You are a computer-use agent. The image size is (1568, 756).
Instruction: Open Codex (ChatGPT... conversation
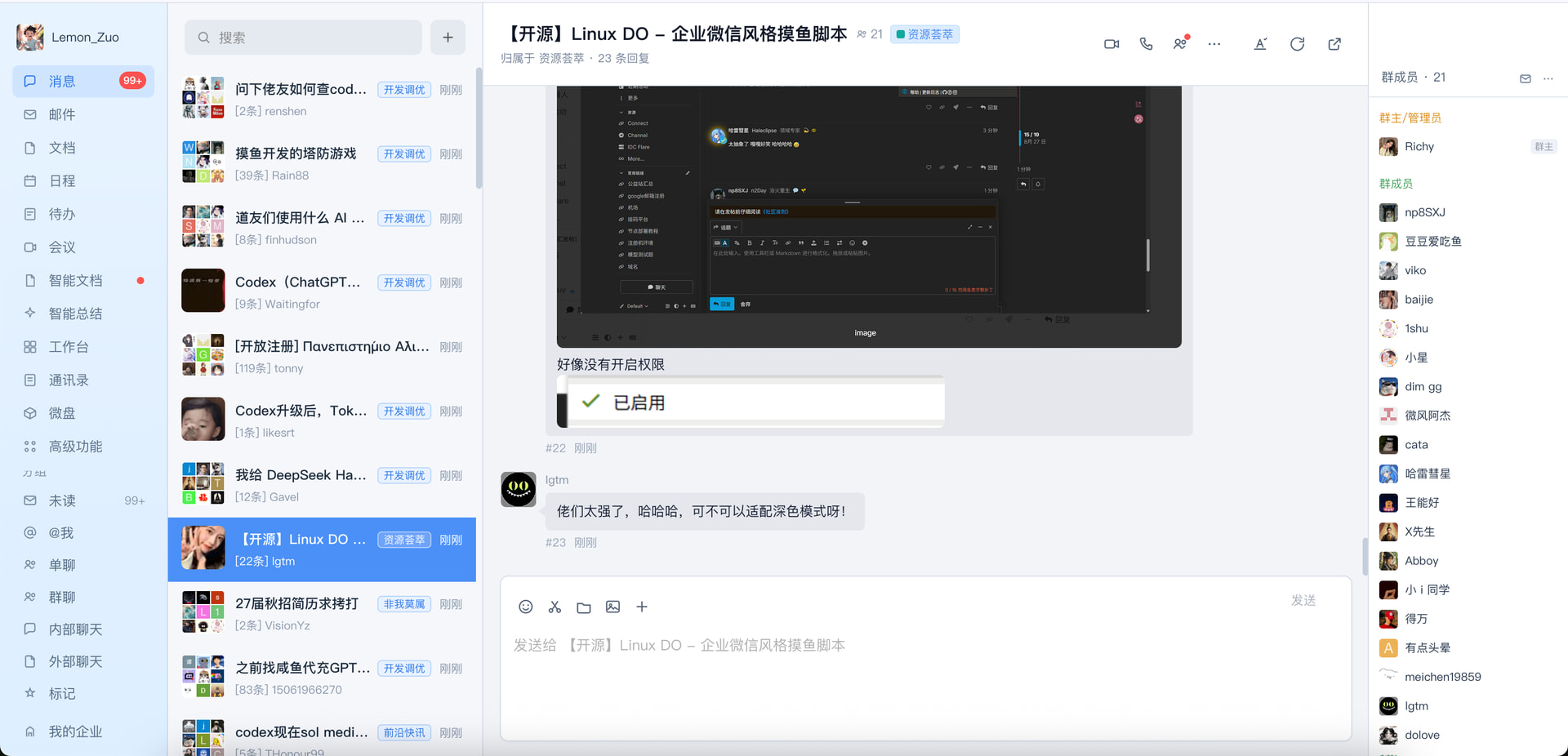pyautogui.click(x=322, y=292)
